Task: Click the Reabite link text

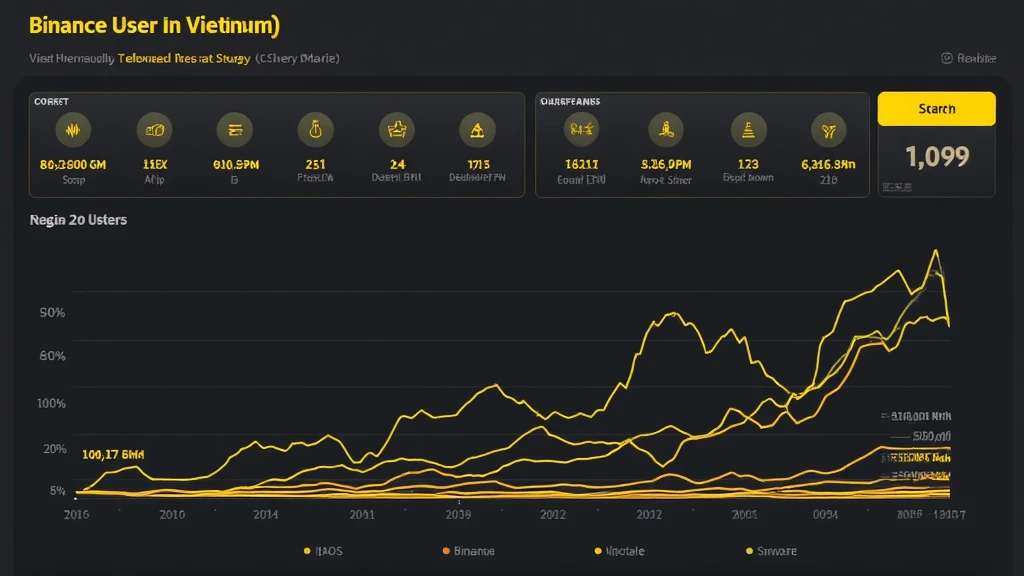Action: point(976,58)
